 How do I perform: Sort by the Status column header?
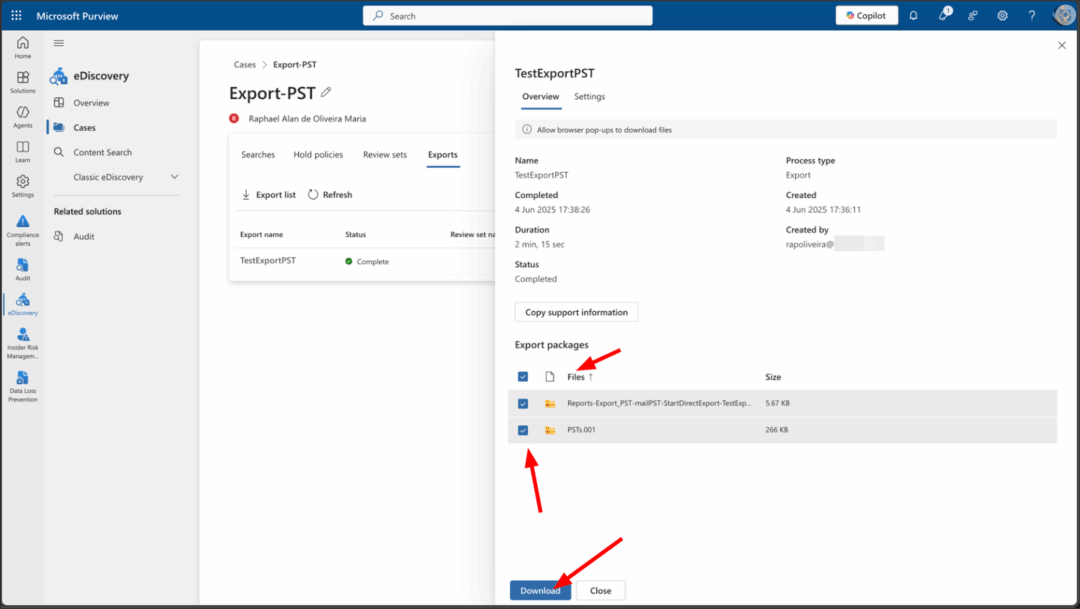tap(355, 234)
